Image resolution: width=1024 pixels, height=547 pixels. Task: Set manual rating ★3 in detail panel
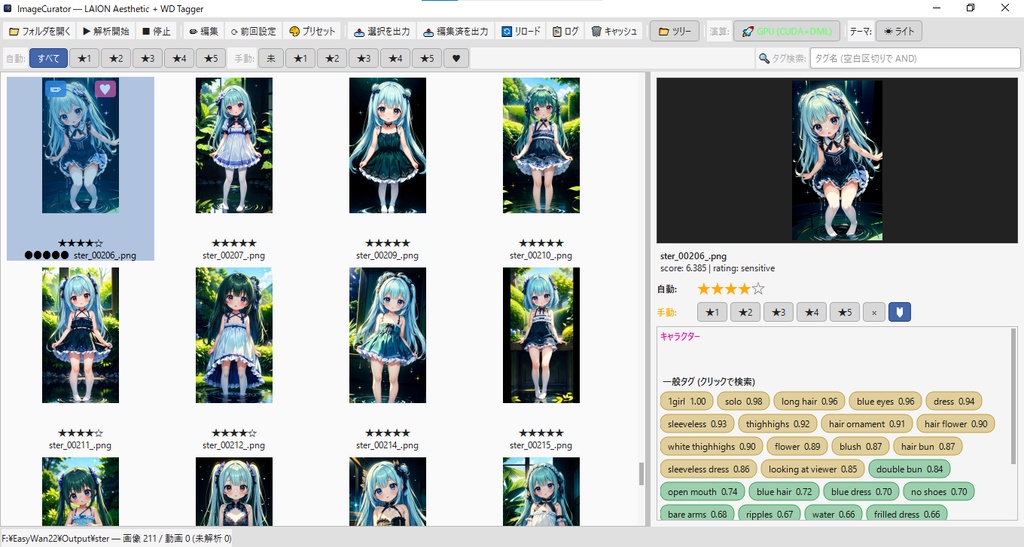click(x=778, y=312)
